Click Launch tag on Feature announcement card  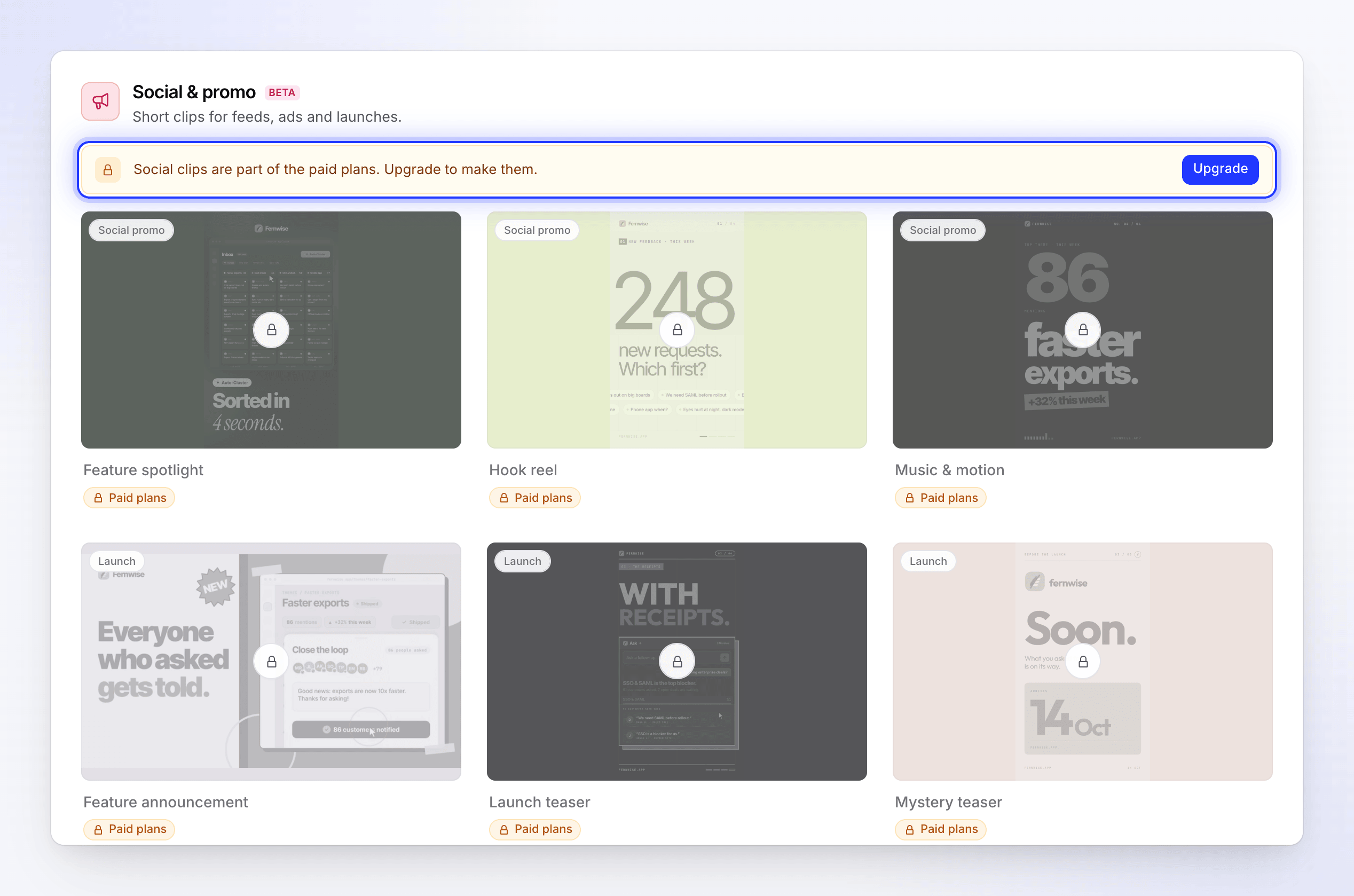[x=116, y=561]
